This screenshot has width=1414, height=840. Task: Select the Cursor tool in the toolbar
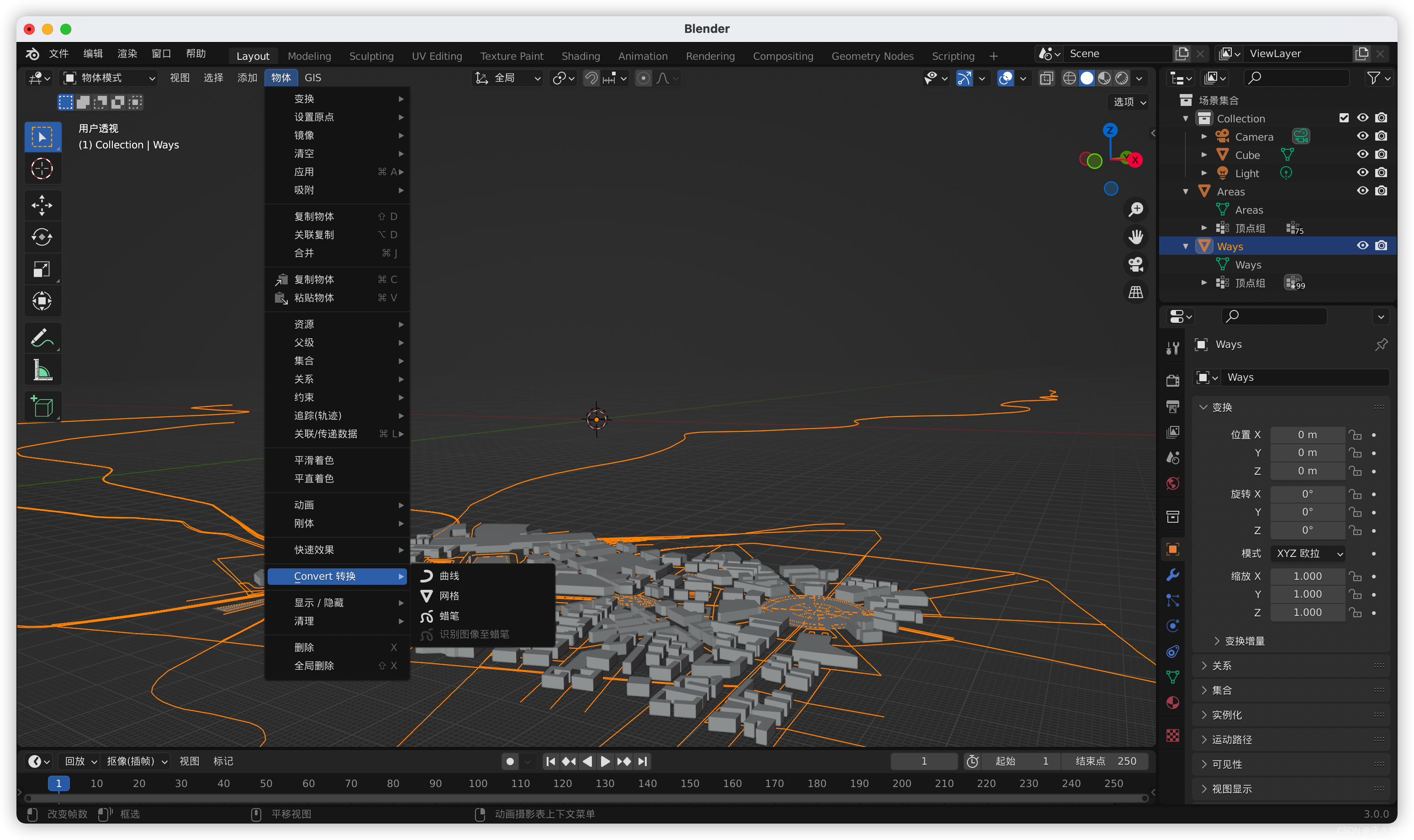42,168
